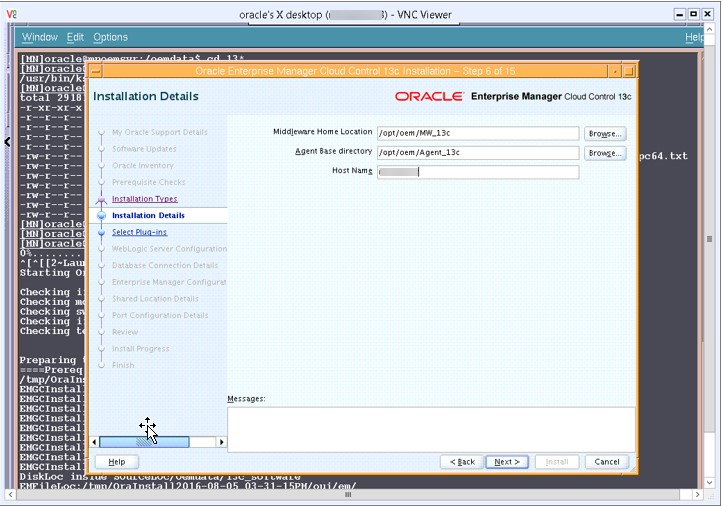Open the Window menu in VNC session
The height and width of the screenshot is (506, 723).
tap(40, 37)
